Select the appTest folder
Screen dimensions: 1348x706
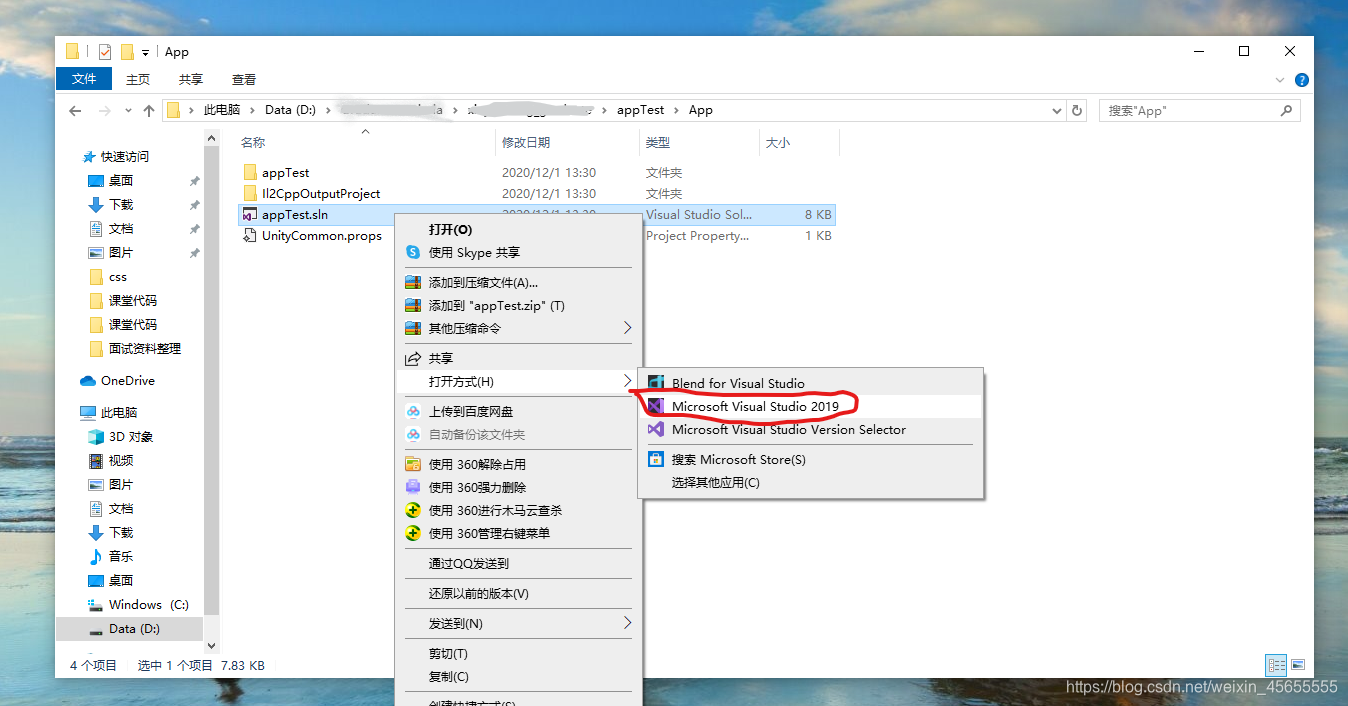tap(286, 172)
